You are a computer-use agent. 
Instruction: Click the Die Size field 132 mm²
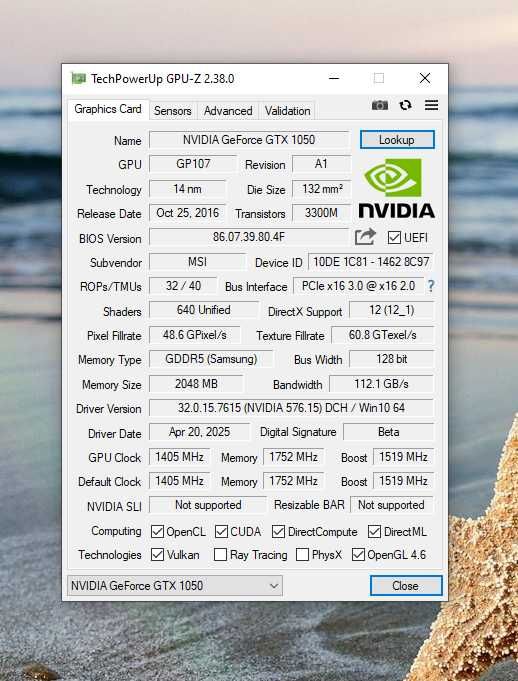(321, 189)
